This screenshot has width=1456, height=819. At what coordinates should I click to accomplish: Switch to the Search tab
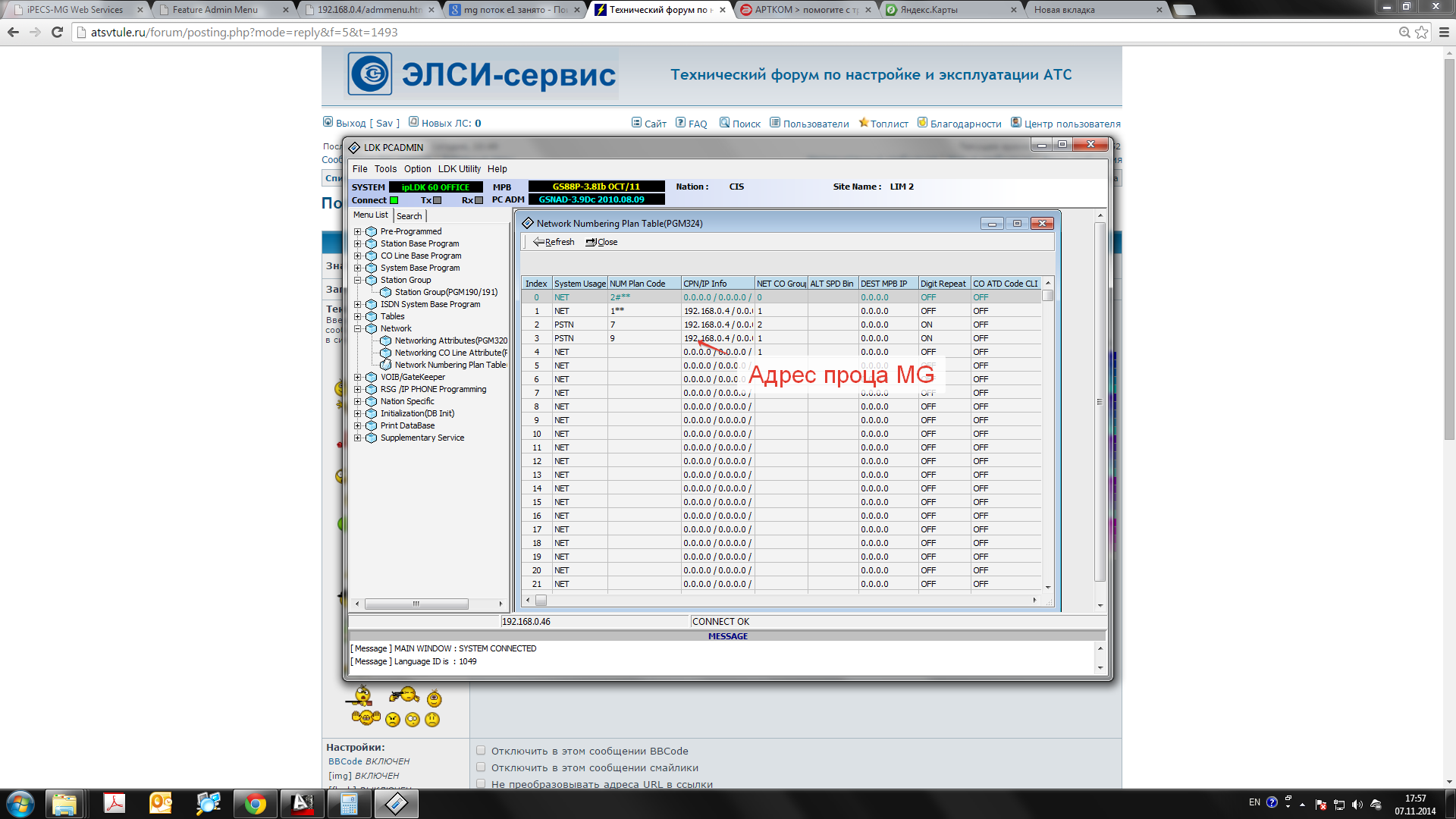click(409, 216)
